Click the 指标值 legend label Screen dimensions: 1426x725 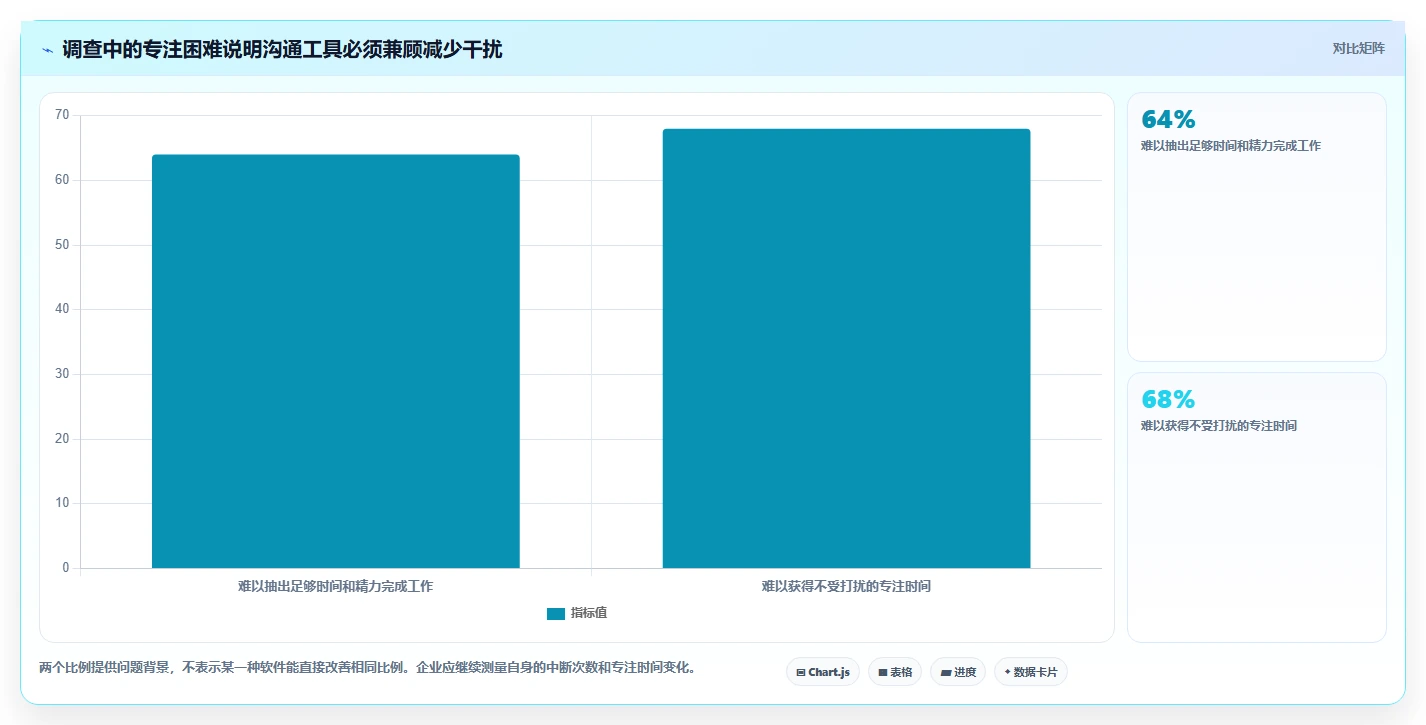[589, 614]
